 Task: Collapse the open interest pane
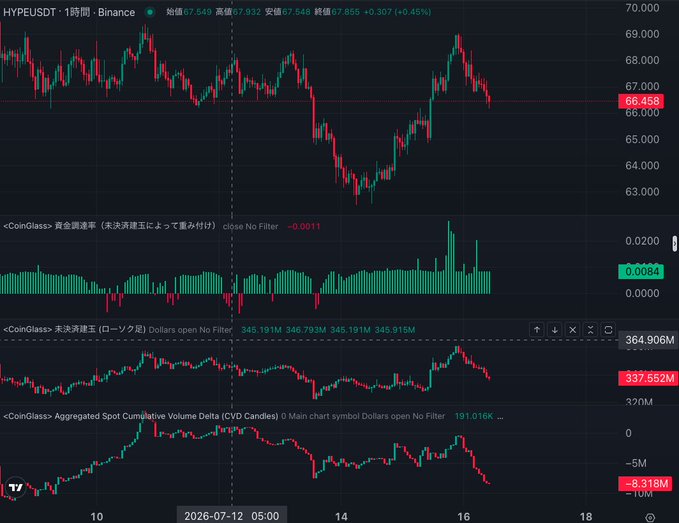pyautogui.click(x=590, y=330)
